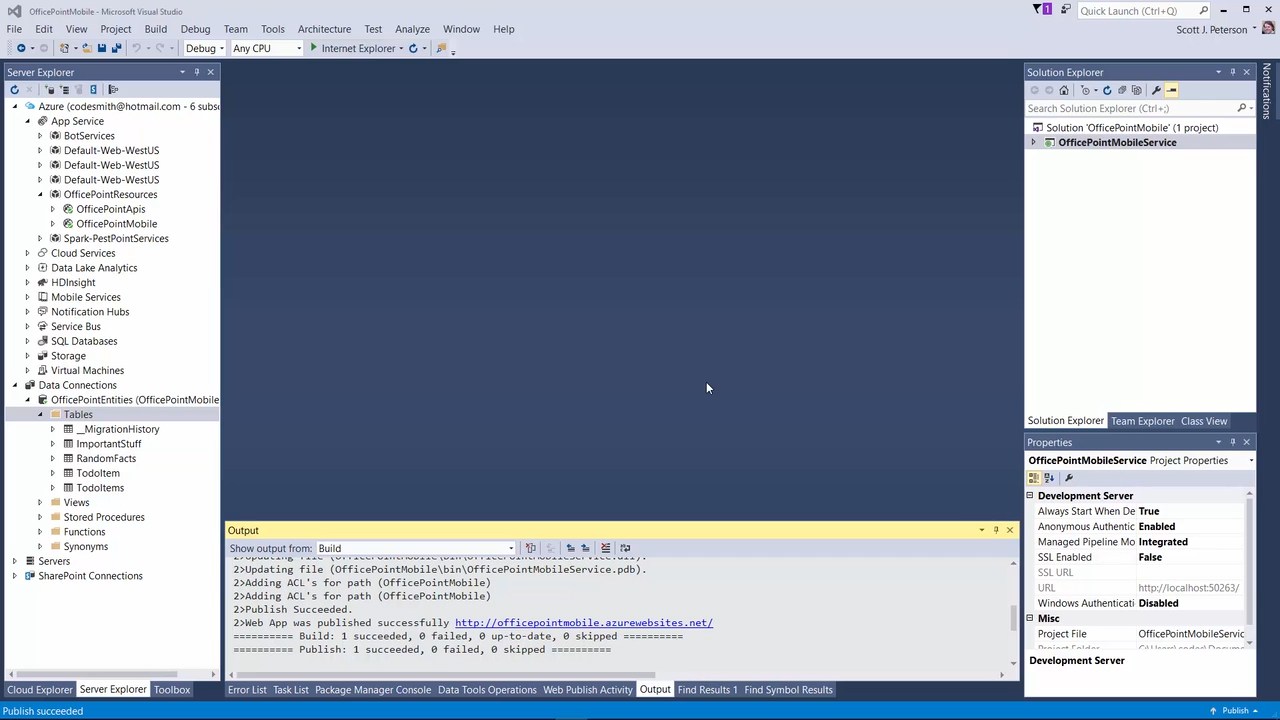Screen dimensions: 1280x720
Task: Select the RandomFacts table
Action: coord(106,458)
